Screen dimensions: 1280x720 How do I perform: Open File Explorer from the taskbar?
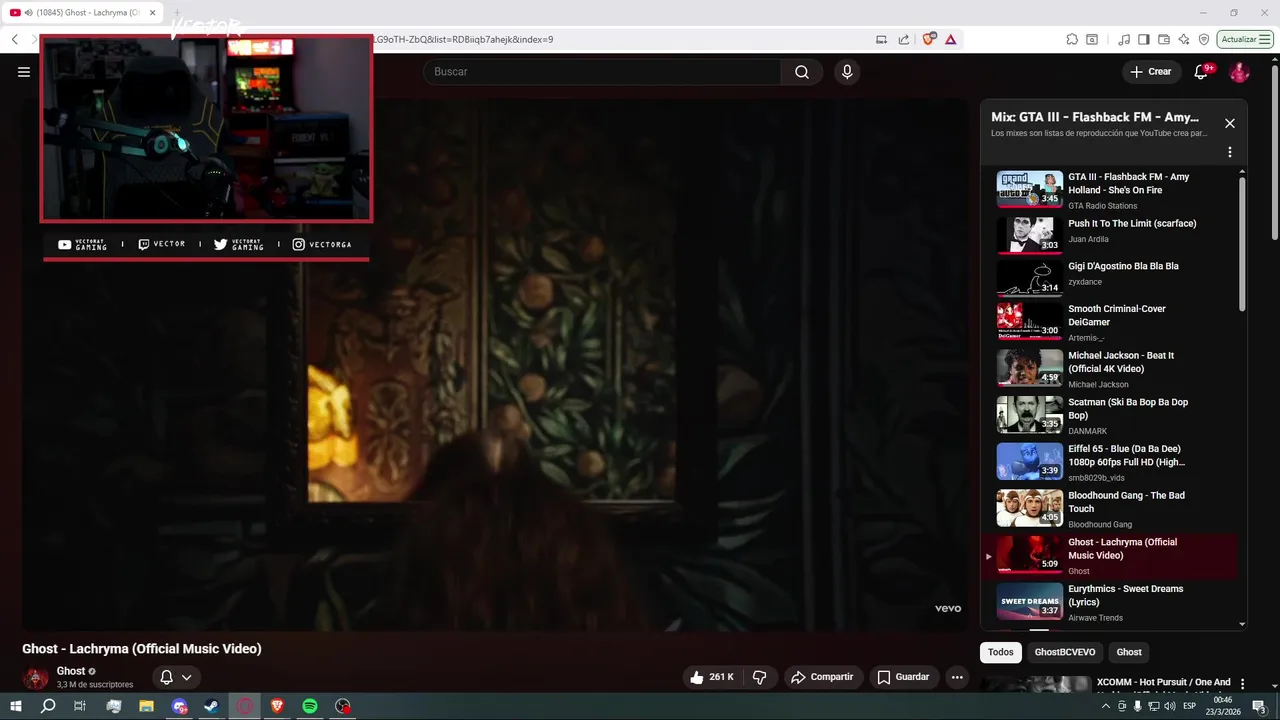pyautogui.click(x=146, y=706)
